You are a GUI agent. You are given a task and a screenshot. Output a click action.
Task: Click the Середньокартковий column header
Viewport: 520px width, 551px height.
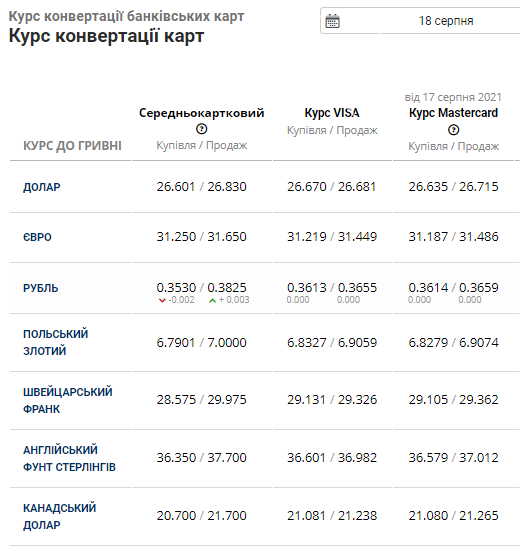pyautogui.click(x=201, y=113)
